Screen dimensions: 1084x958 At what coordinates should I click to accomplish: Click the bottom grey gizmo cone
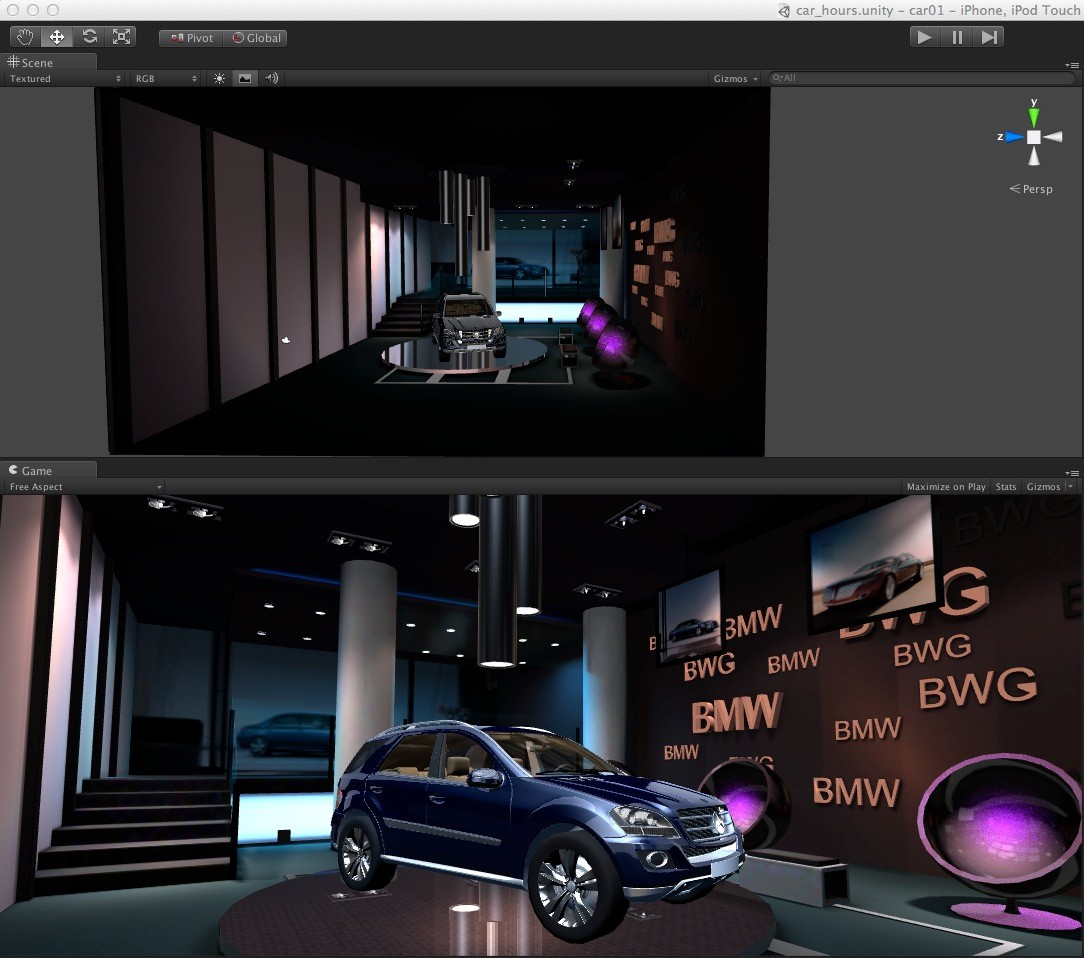point(1034,156)
